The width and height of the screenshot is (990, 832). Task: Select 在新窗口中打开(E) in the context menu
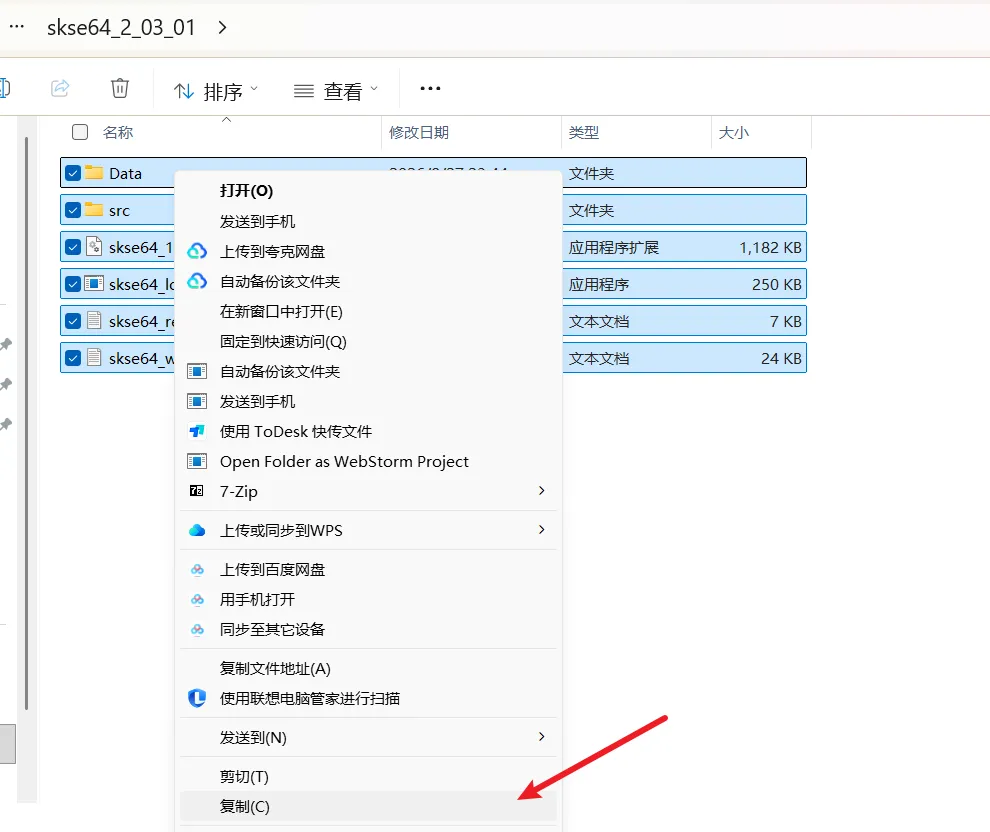point(368,311)
